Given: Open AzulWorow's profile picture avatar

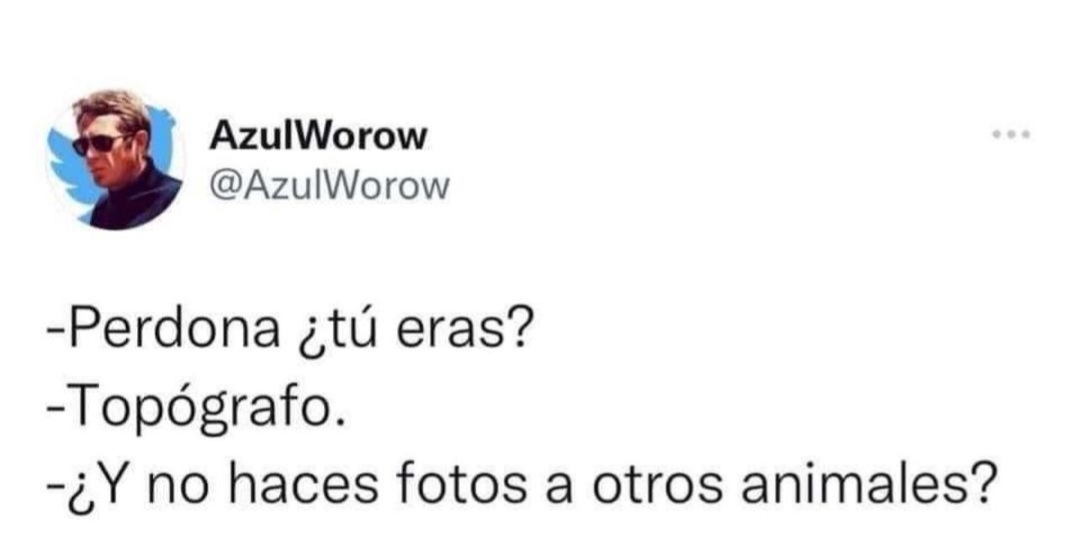Looking at the screenshot, I should point(115,160).
